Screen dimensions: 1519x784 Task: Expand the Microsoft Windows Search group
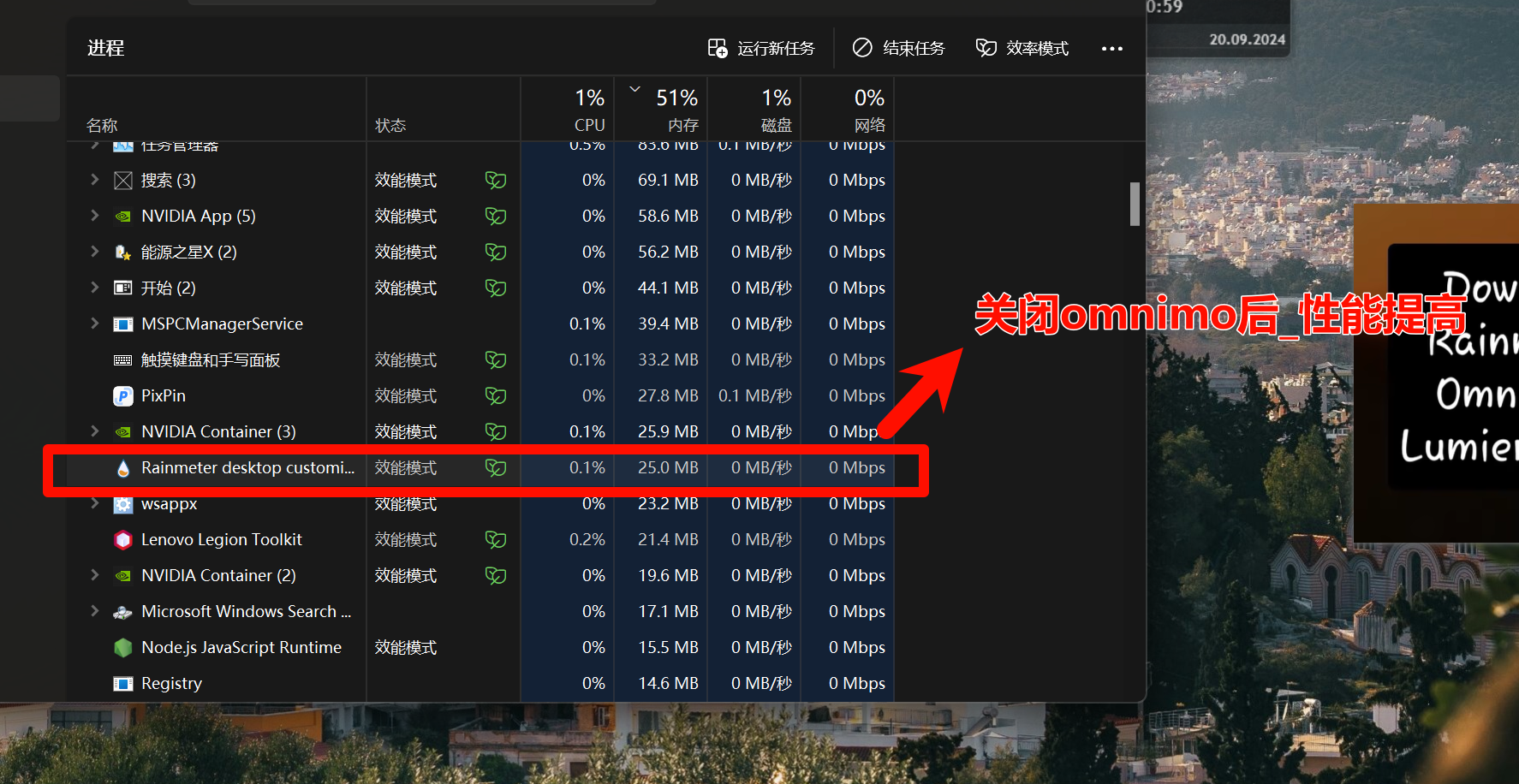95,611
